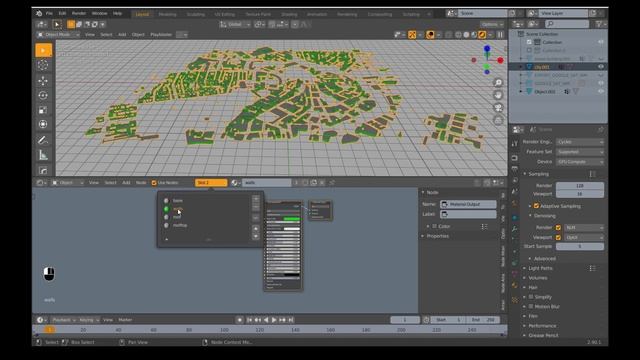
Task: Switch to the UV Editing workspace tab
Action: 225,14
